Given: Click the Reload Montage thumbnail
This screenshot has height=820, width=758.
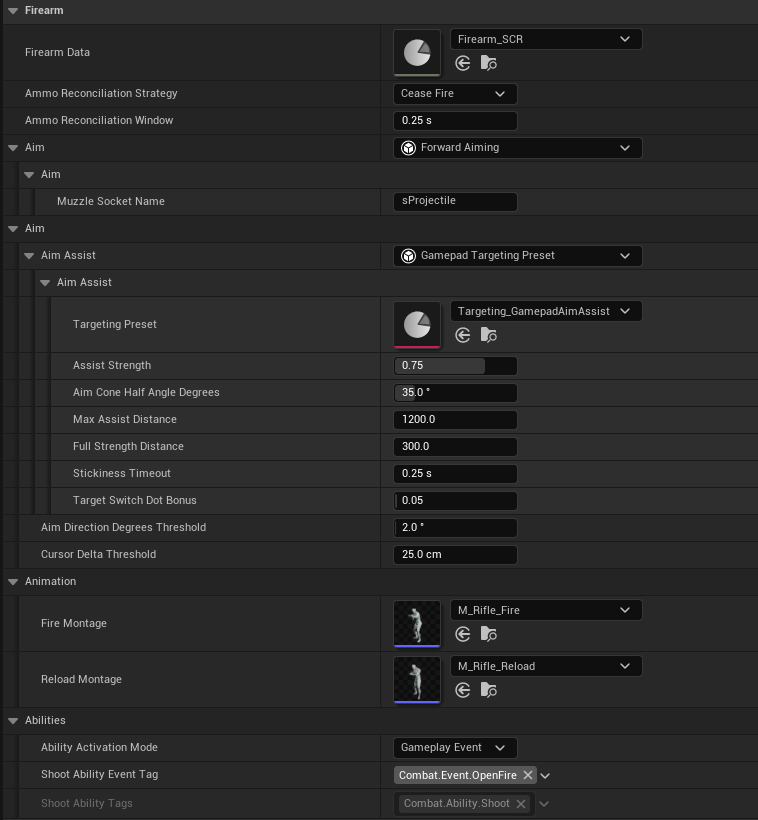Looking at the screenshot, I should (417, 680).
